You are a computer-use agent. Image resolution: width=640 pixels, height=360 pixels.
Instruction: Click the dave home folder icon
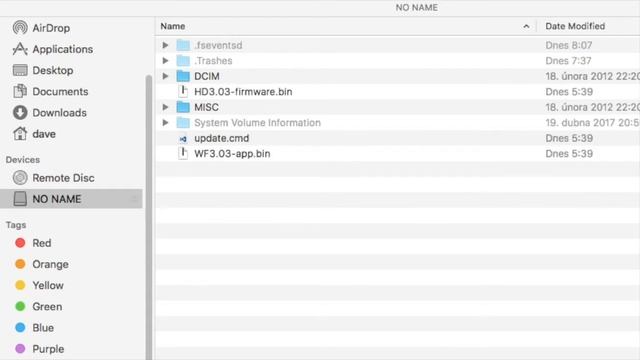point(20,133)
